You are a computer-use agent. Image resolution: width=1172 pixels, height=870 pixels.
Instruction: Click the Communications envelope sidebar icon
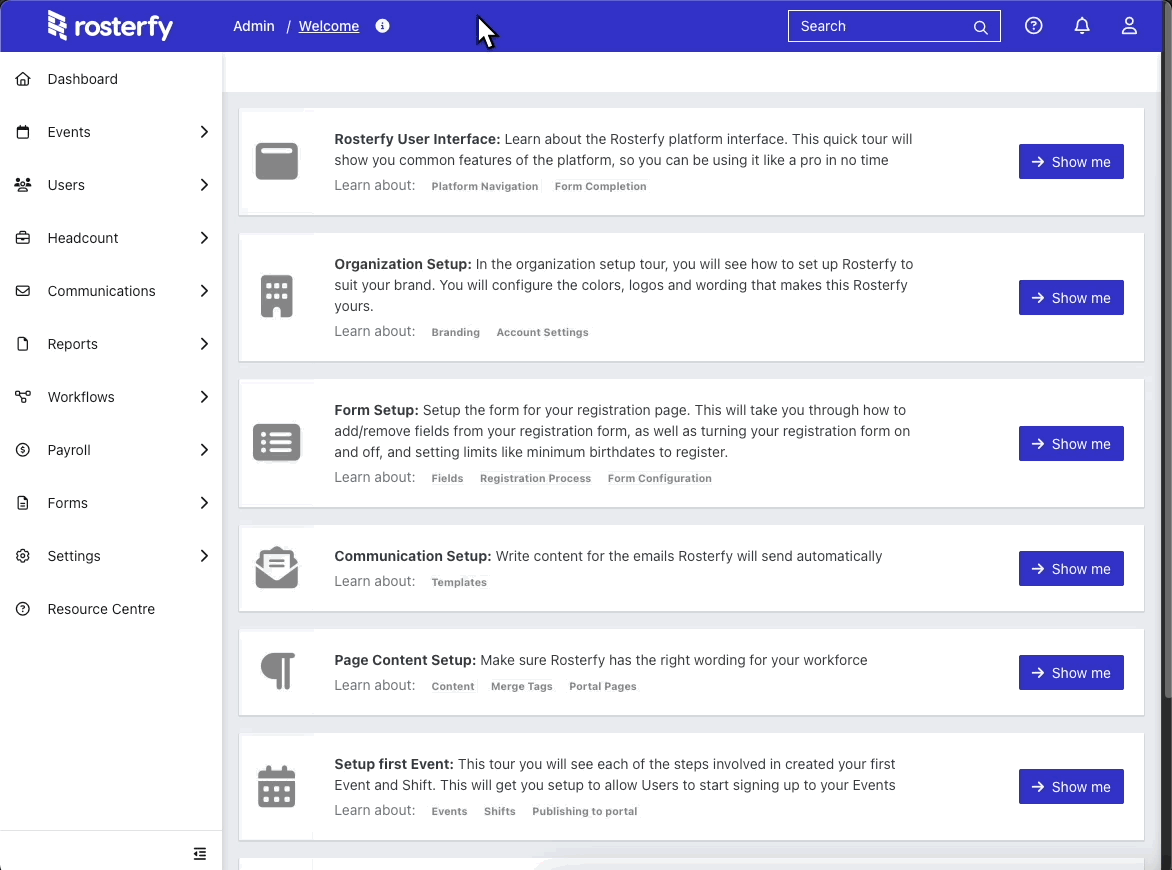tap(23, 291)
